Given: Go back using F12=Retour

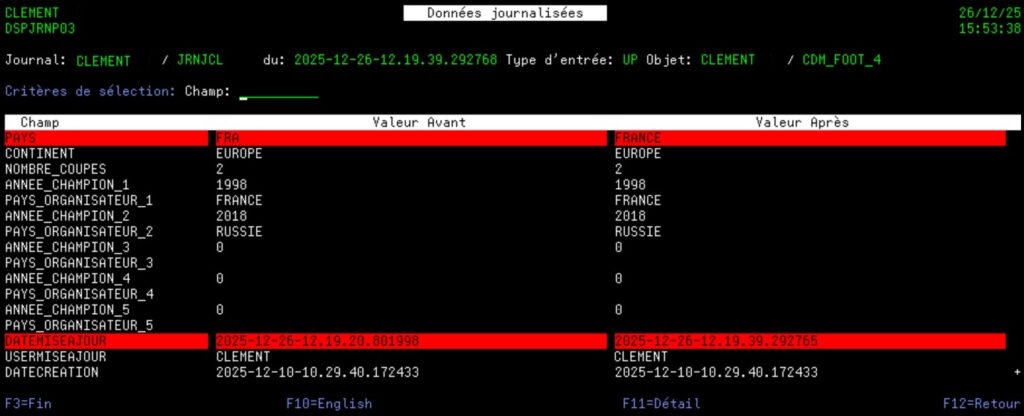Looking at the screenshot, I should click(x=981, y=403).
